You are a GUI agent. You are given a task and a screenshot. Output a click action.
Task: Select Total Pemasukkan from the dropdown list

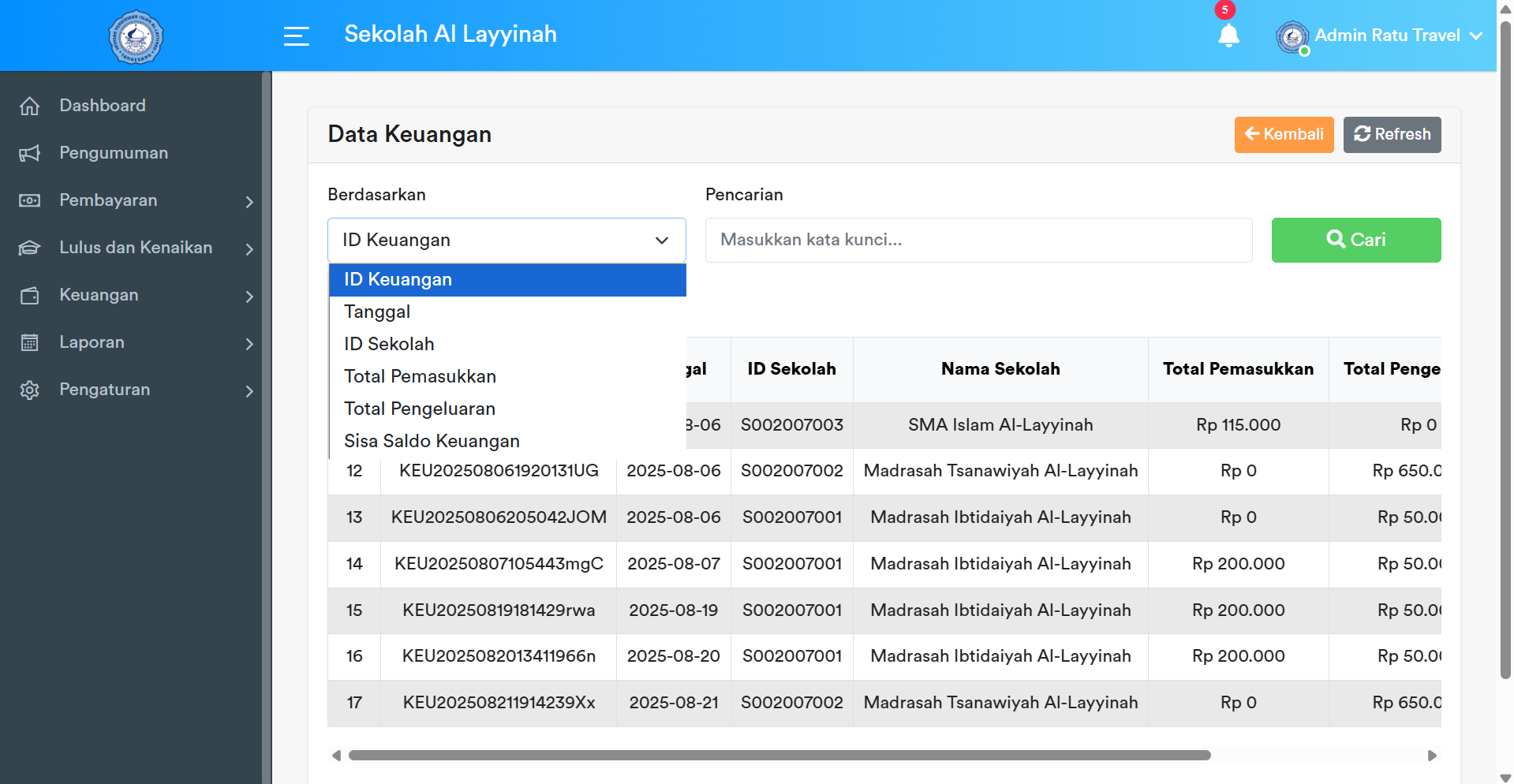pyautogui.click(x=420, y=376)
